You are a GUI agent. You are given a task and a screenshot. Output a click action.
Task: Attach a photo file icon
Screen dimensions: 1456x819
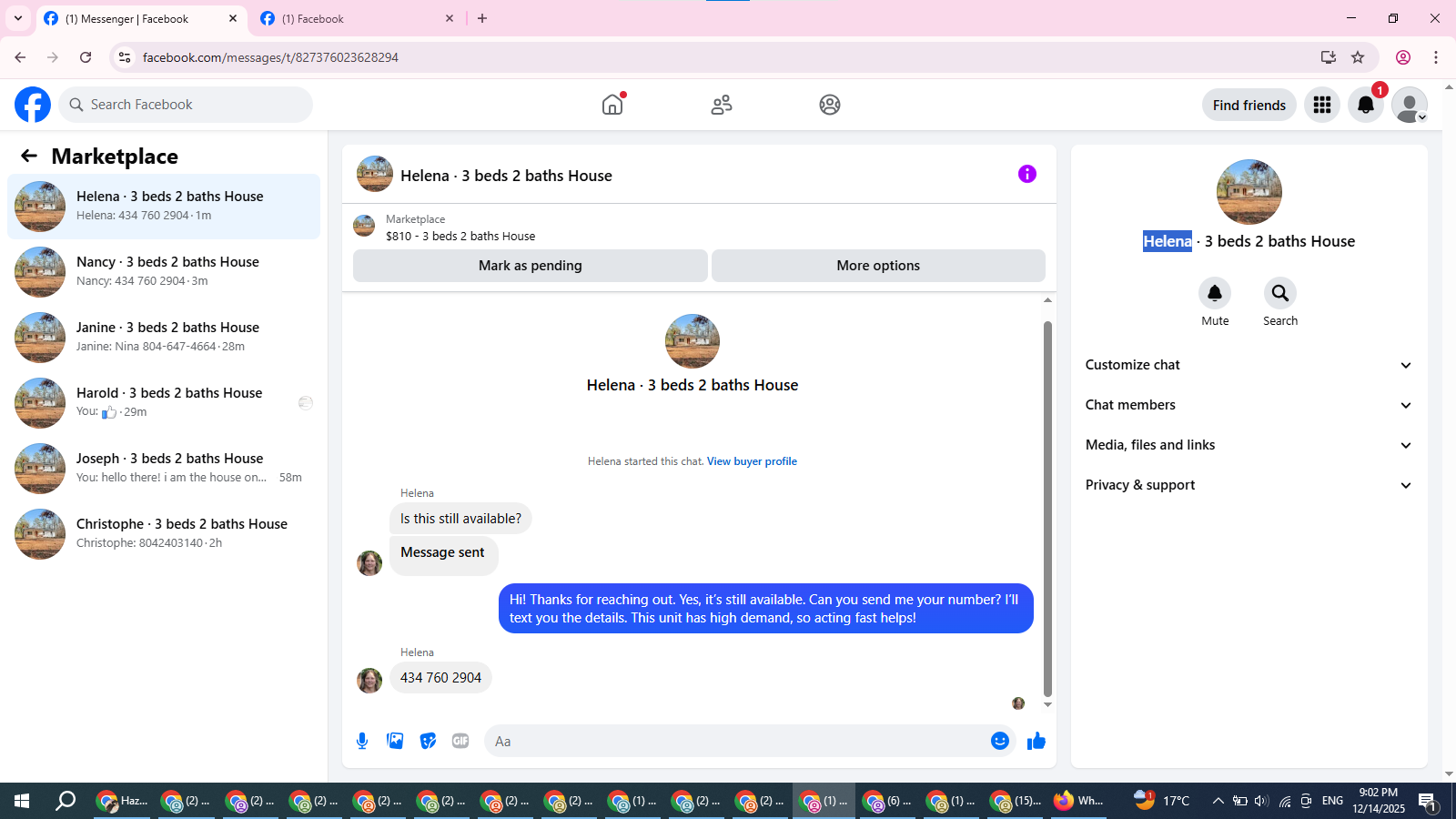click(x=395, y=741)
